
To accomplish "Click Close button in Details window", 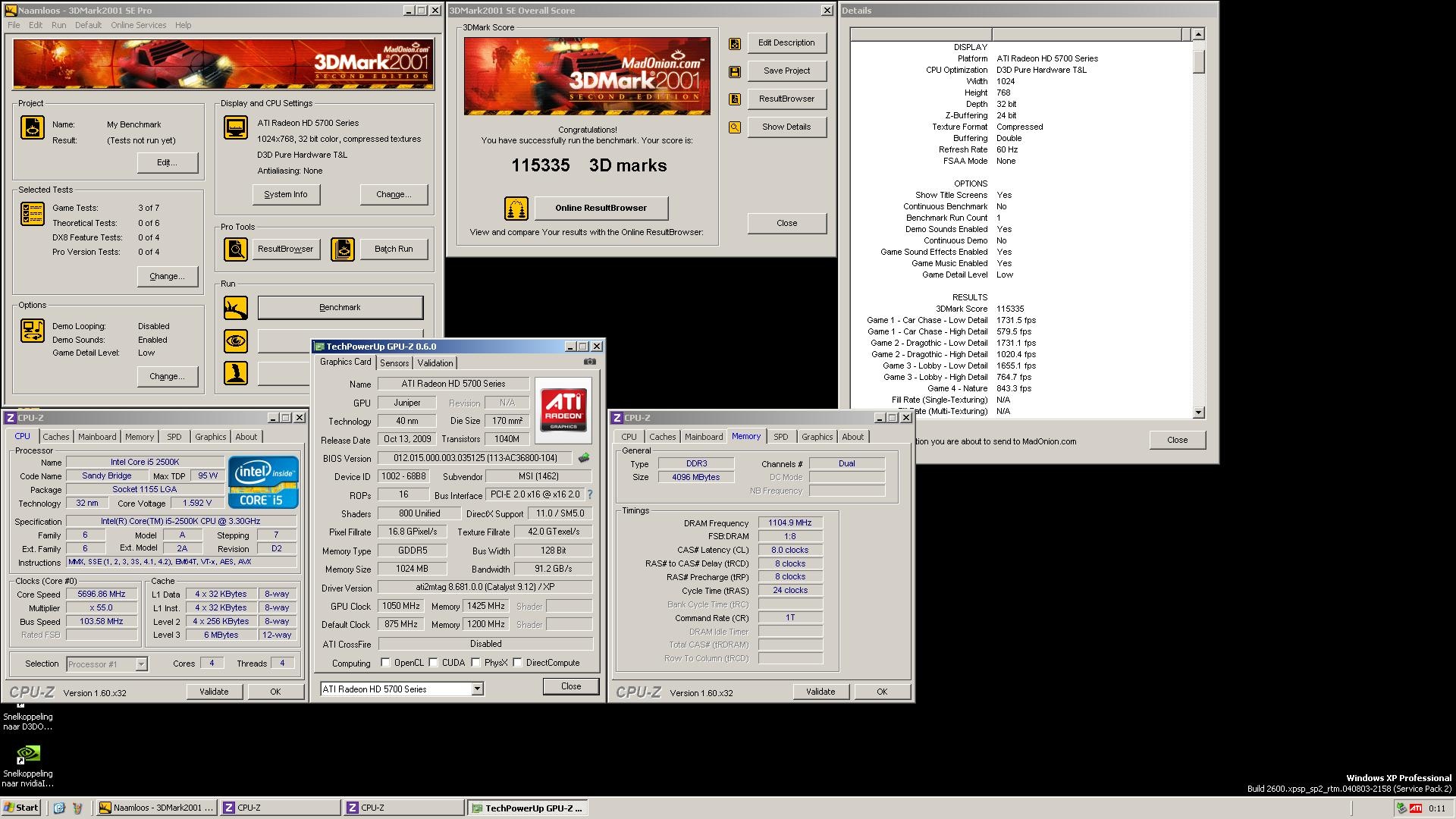I will [x=1177, y=441].
